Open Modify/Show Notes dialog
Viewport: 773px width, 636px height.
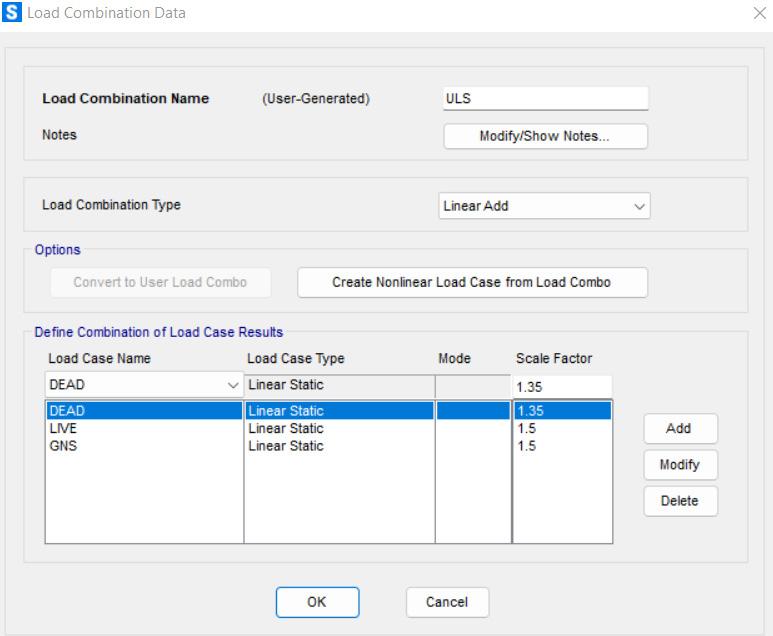pos(545,136)
